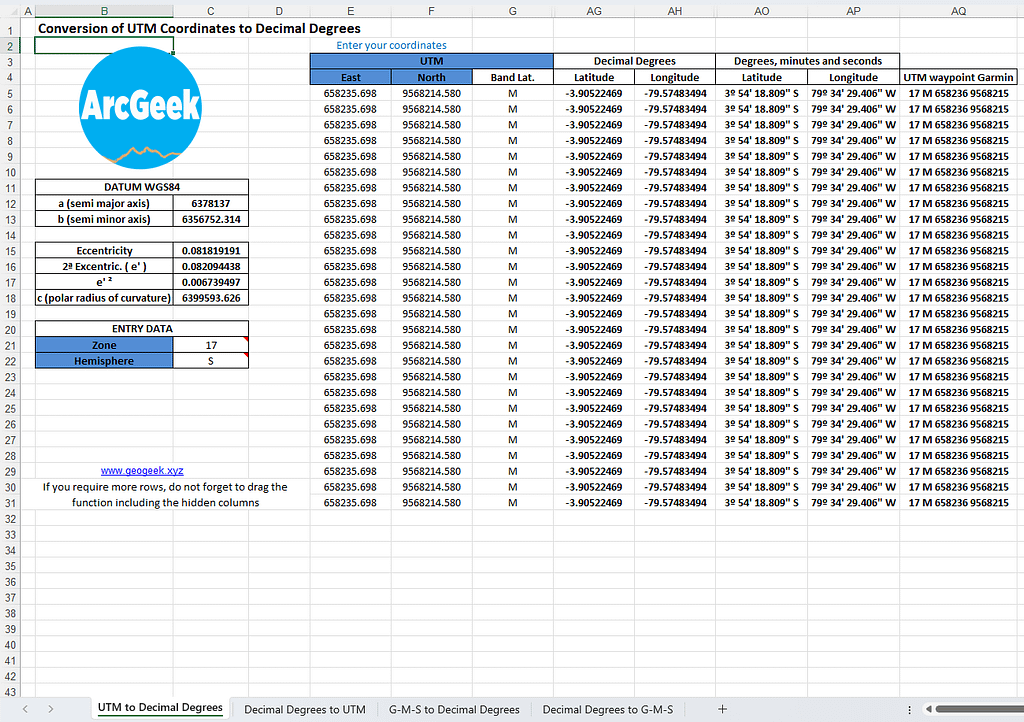The height and width of the screenshot is (722, 1024).
Task: Select Longitude -79.57483494 in row 5
Action: 675,93
